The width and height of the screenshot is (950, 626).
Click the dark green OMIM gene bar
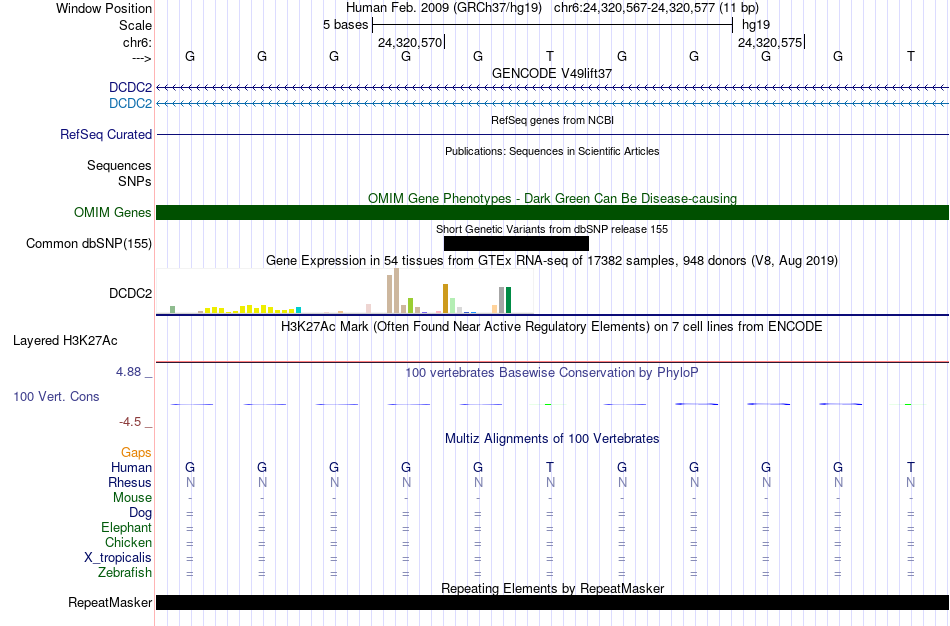tap(553, 212)
